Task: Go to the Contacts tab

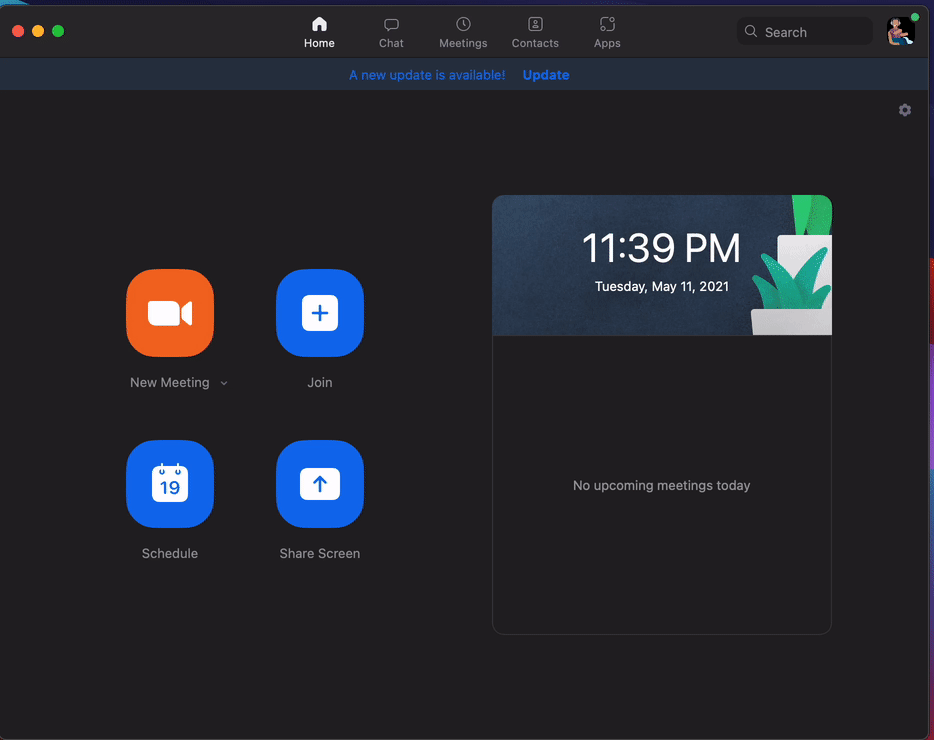Action: tap(535, 32)
